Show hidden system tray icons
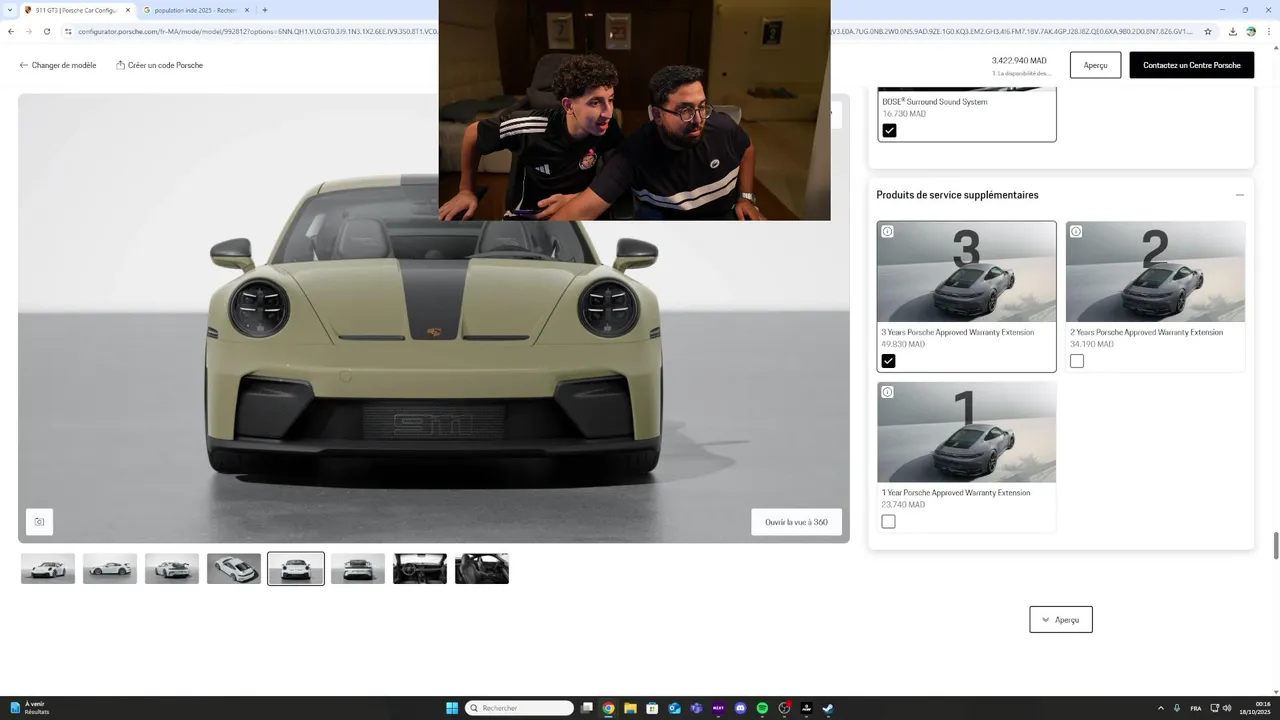1280x720 pixels. 1160,708
